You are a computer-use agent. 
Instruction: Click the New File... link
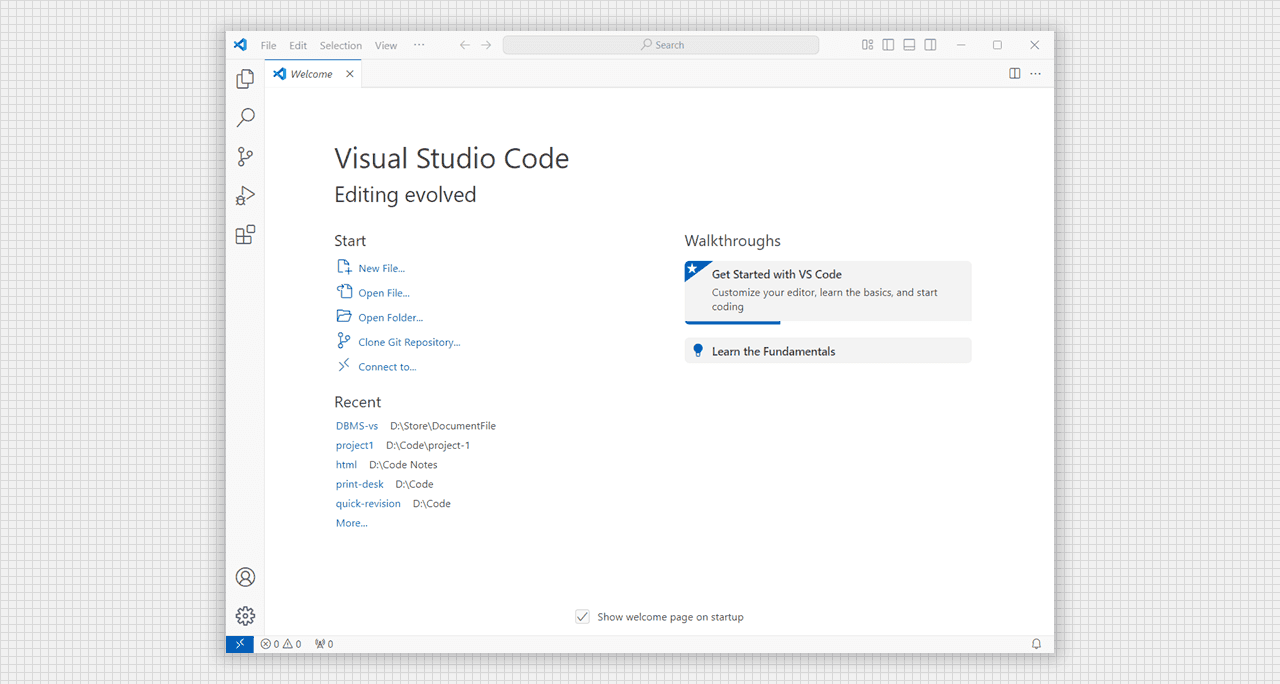point(382,269)
